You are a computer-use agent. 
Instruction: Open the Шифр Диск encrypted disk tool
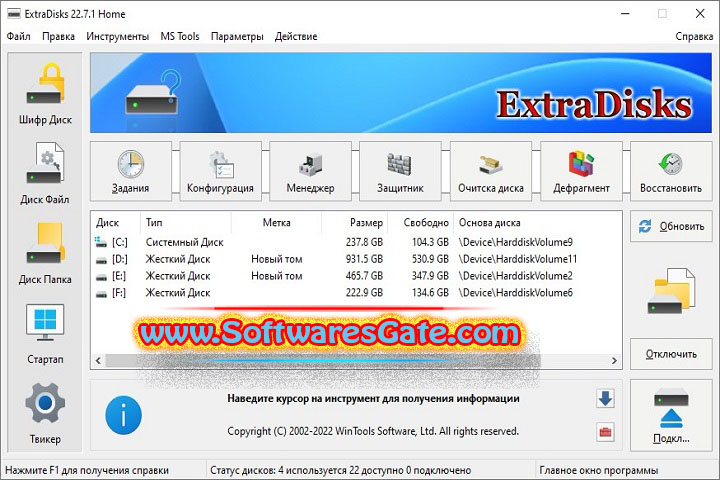coord(45,94)
